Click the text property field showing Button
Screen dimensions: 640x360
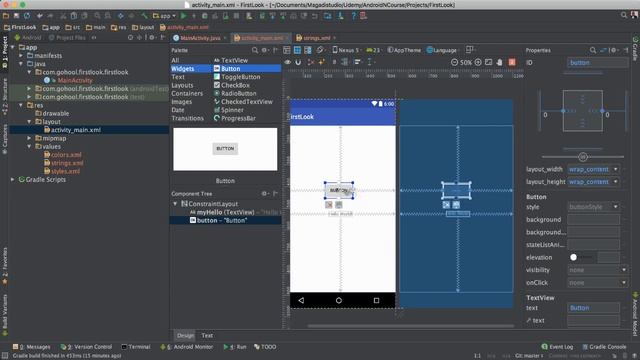click(593, 308)
